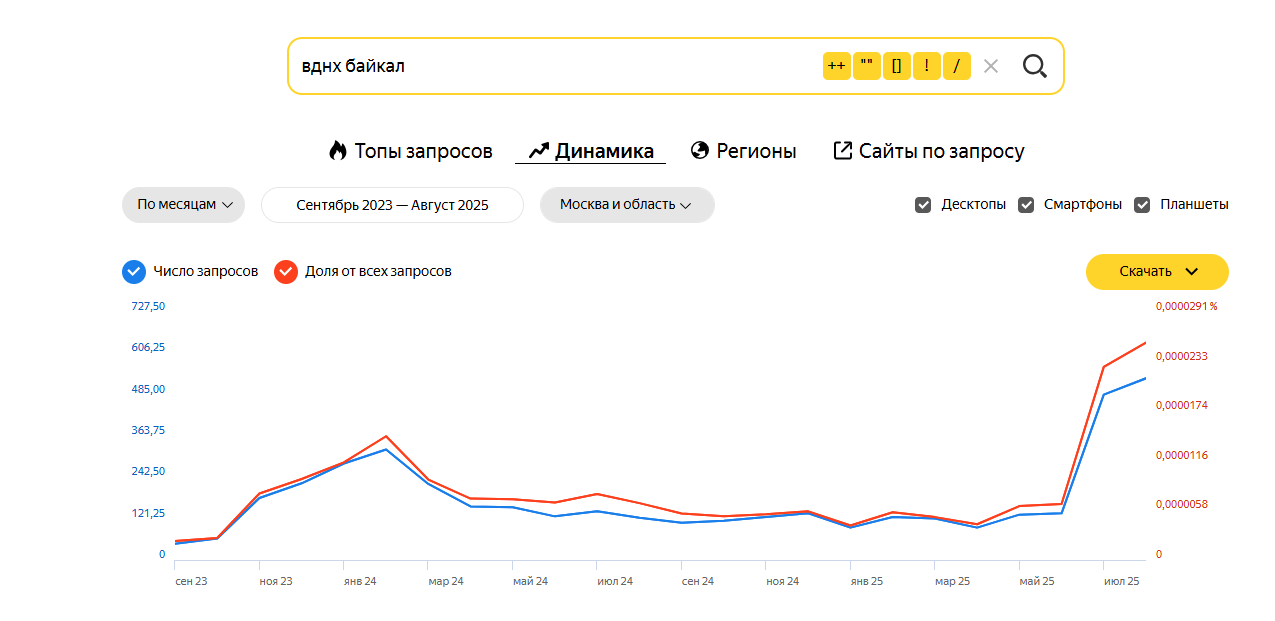The width and height of the screenshot is (1275, 621).
Task: Click the exclamation mark operator button
Action: 926,66
